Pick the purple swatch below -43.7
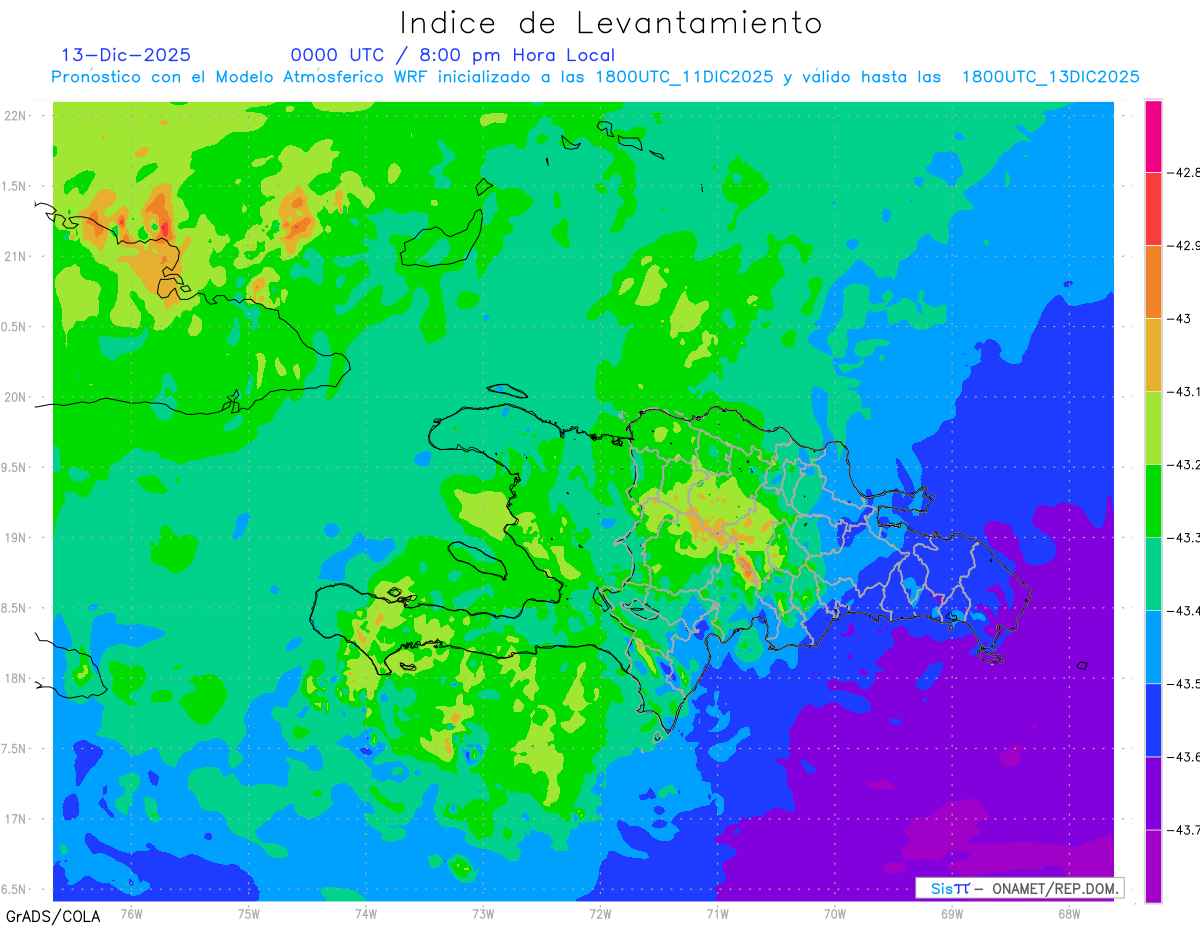The width and height of the screenshot is (1200, 927). [x=1153, y=866]
